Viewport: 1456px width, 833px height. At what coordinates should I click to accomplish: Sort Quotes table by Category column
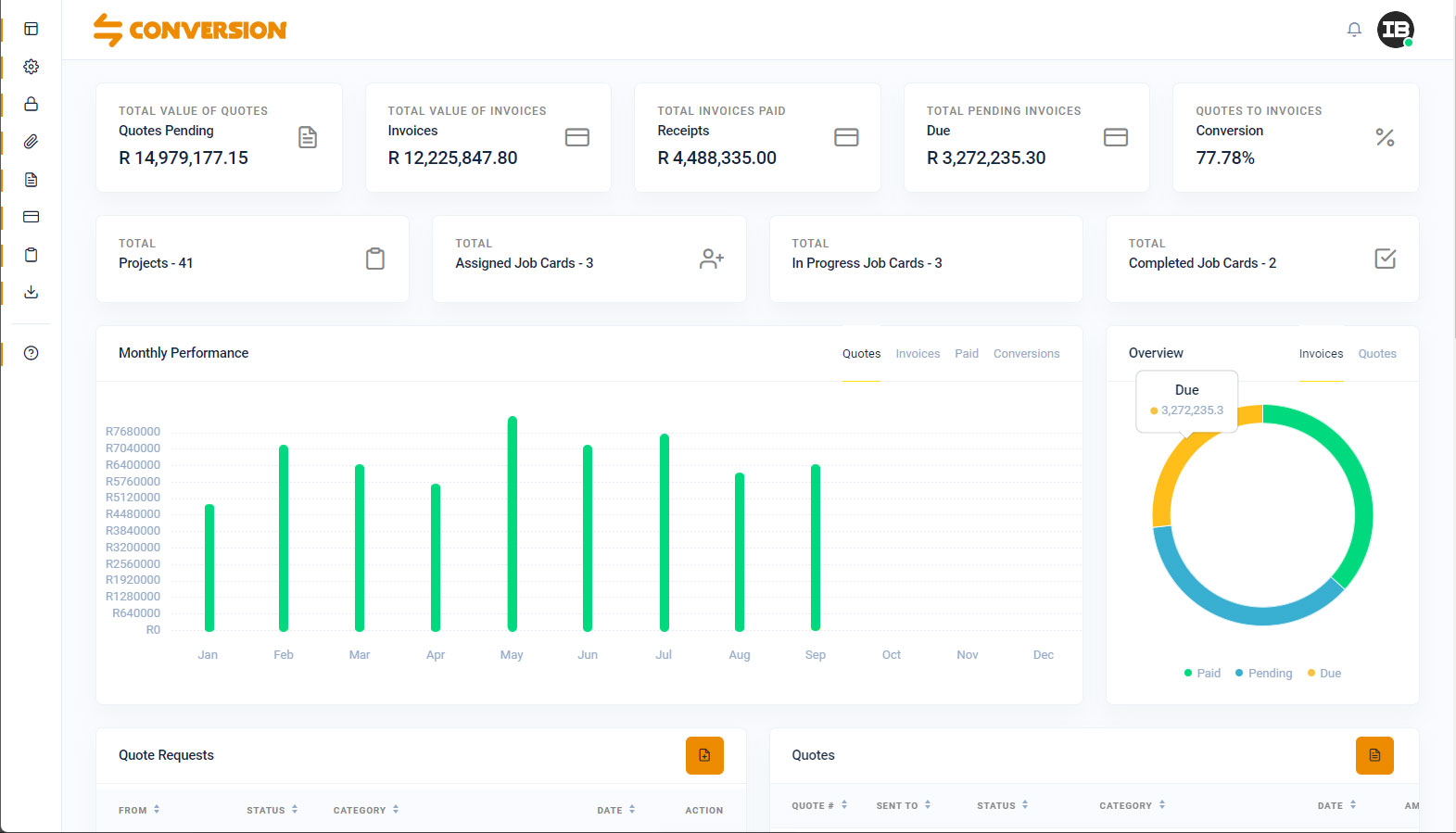pyautogui.click(x=1132, y=806)
